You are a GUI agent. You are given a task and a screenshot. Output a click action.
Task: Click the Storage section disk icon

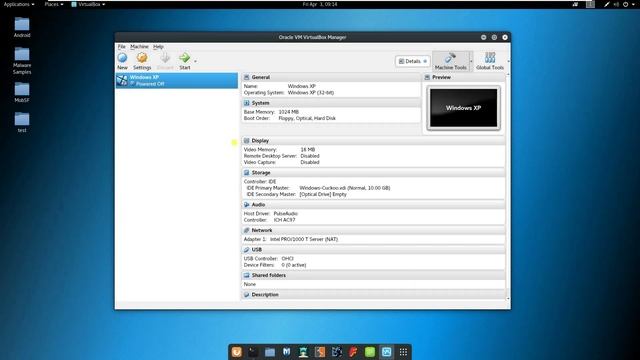click(x=247, y=173)
